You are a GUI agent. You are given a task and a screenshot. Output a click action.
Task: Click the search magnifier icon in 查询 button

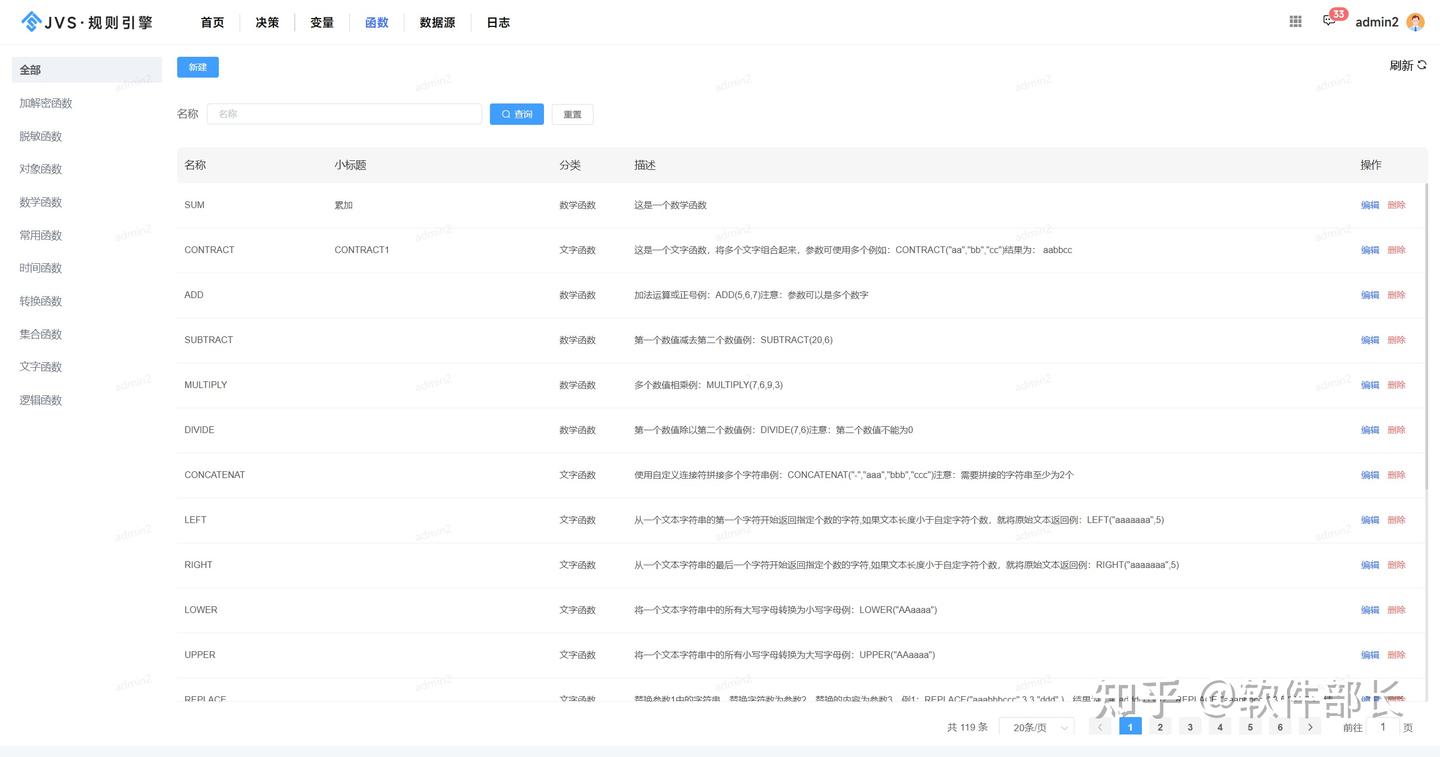(505, 114)
